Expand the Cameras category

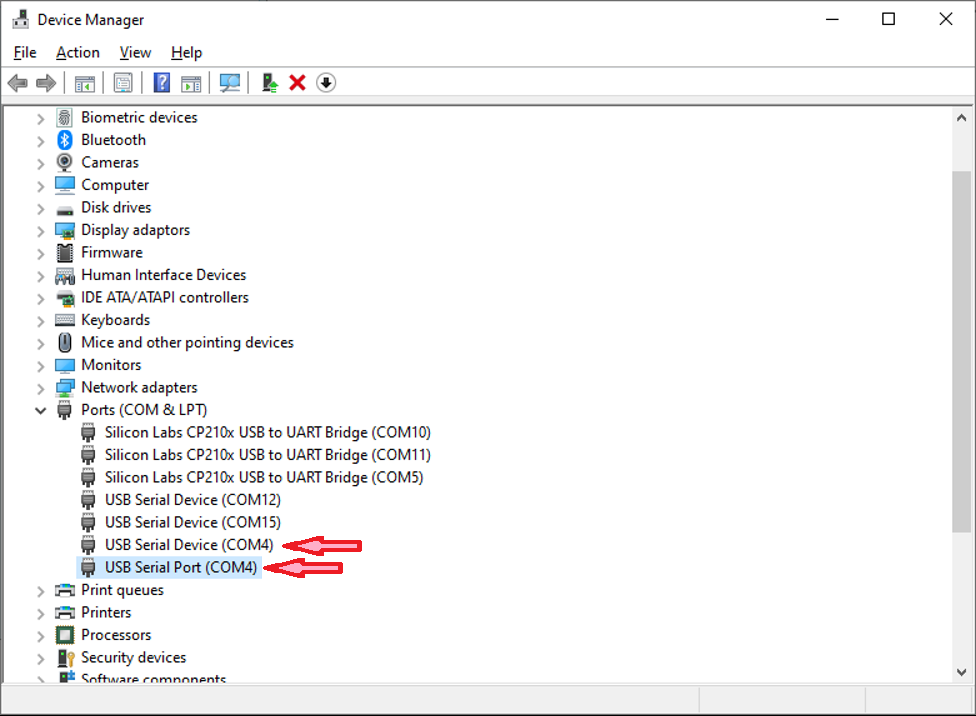tap(40, 164)
